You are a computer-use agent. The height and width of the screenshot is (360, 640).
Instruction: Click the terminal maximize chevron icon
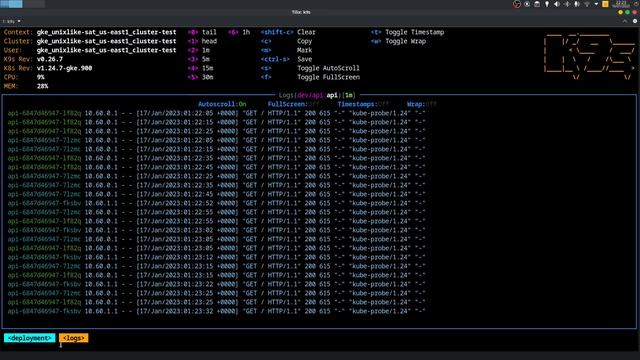coord(625,21)
